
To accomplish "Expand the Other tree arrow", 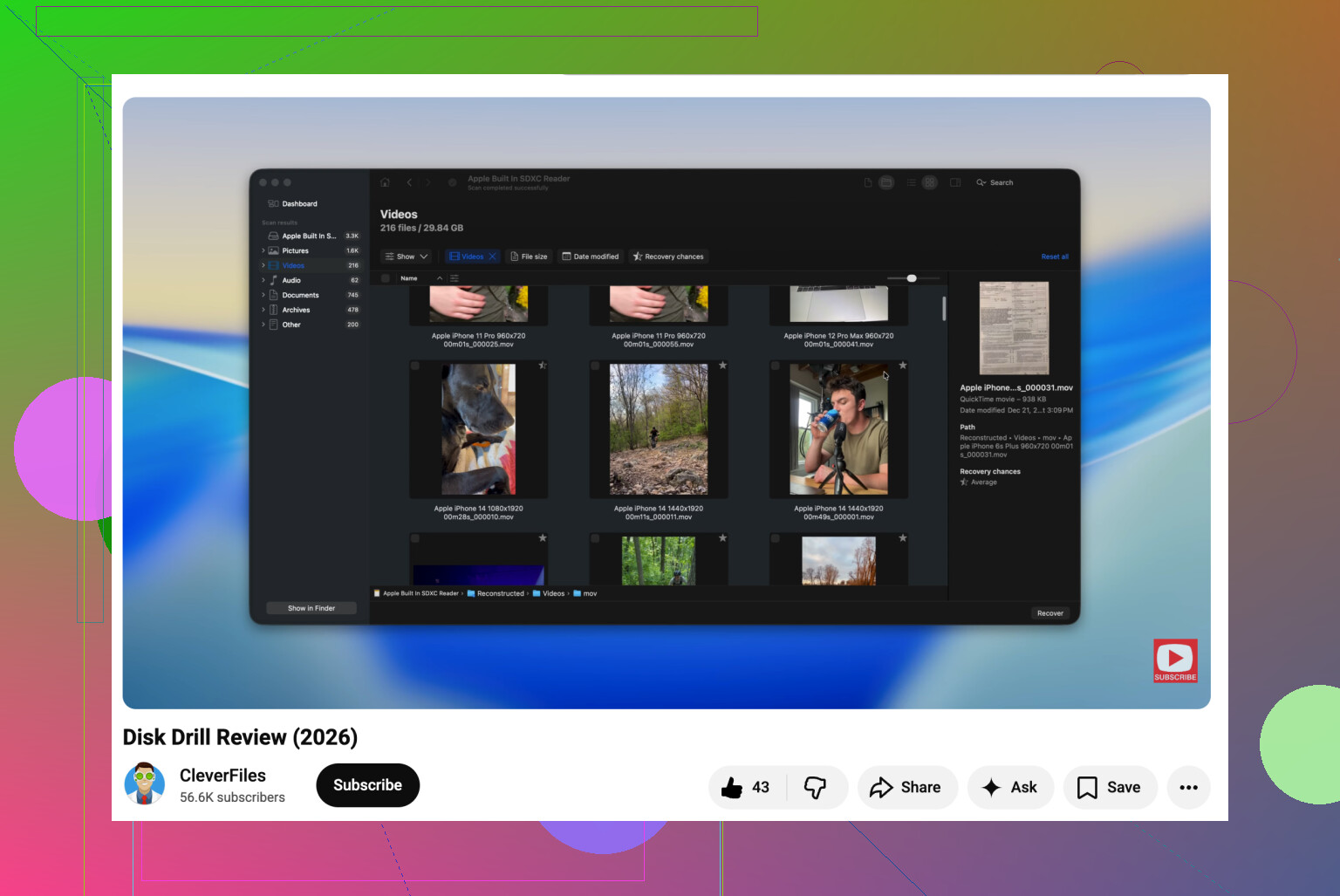I will [263, 325].
